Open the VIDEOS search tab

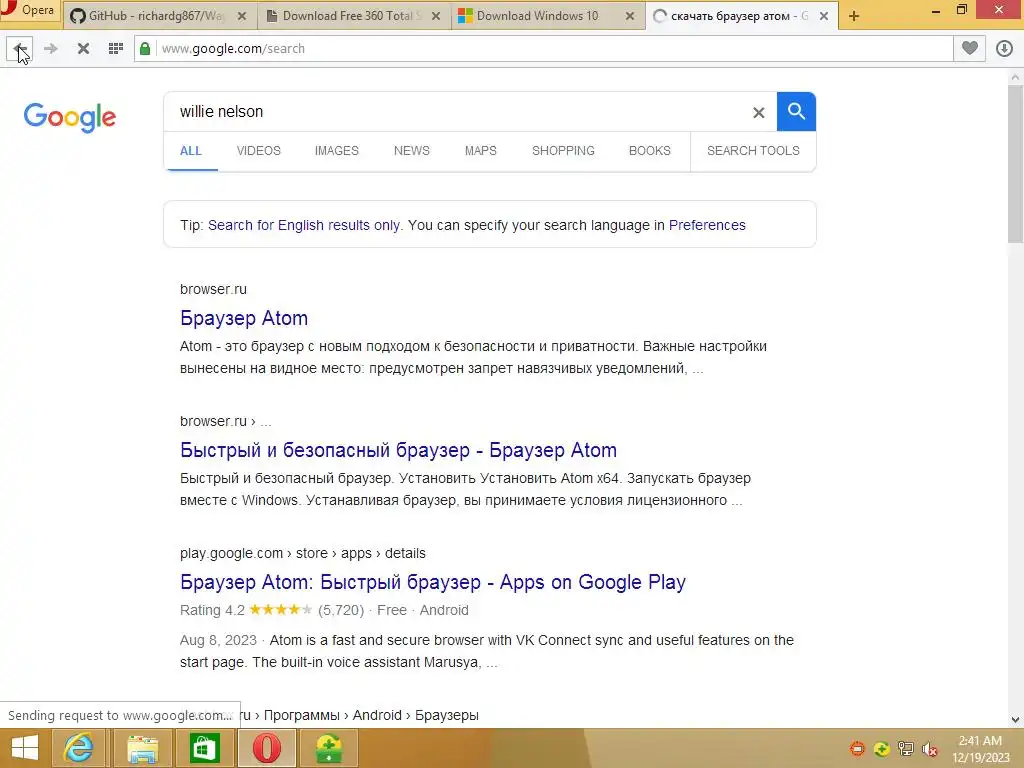click(x=259, y=151)
